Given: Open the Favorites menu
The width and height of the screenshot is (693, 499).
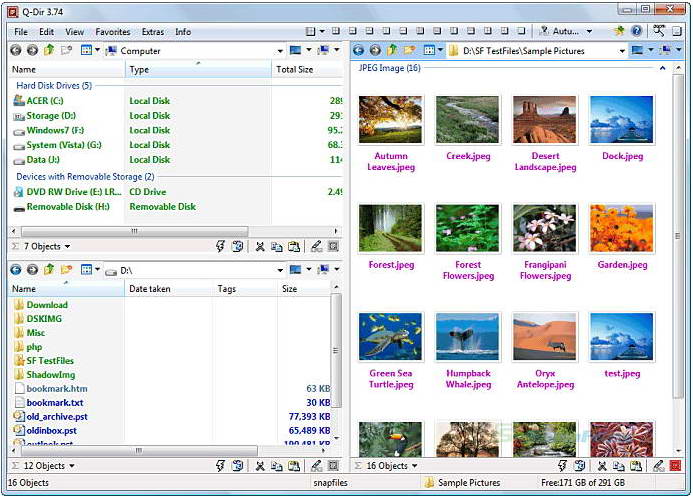Looking at the screenshot, I should click(x=112, y=32).
